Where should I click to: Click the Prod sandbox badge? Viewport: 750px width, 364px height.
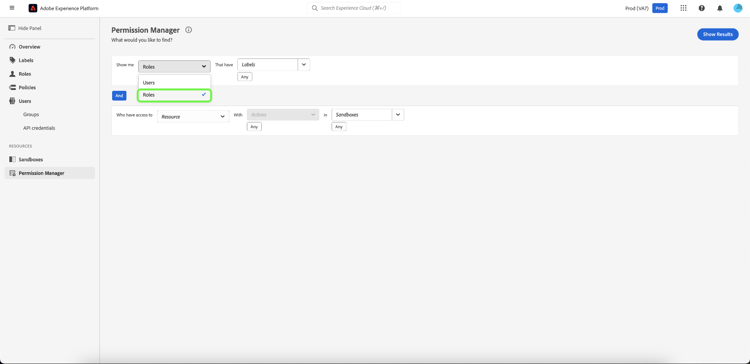point(660,8)
